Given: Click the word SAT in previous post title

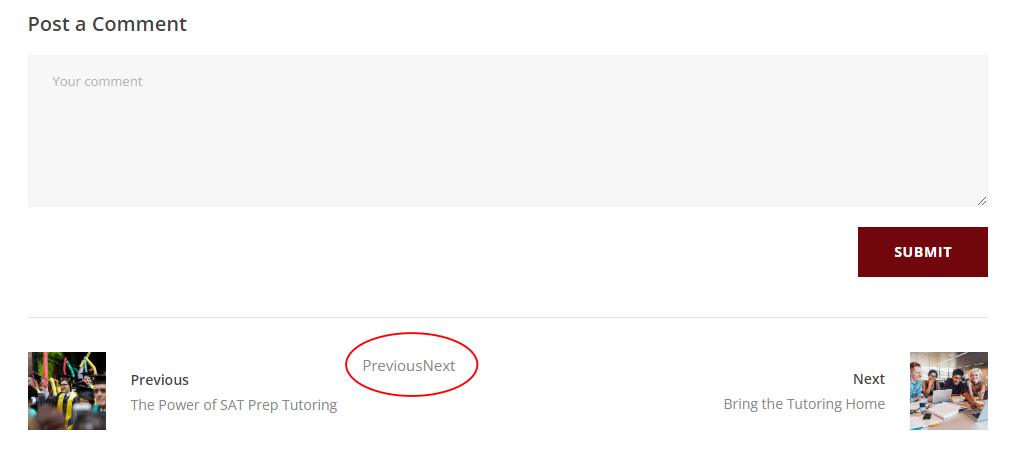Looking at the screenshot, I should click(x=233, y=404).
